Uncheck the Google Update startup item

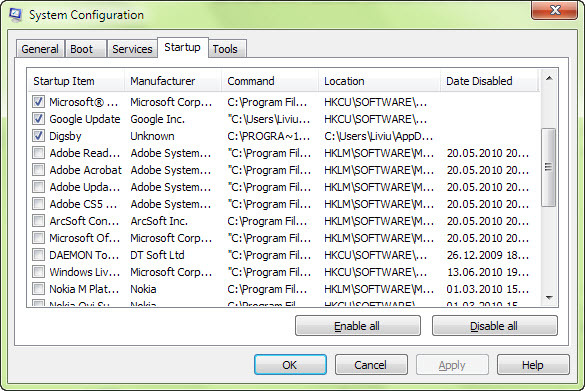click(x=38, y=119)
